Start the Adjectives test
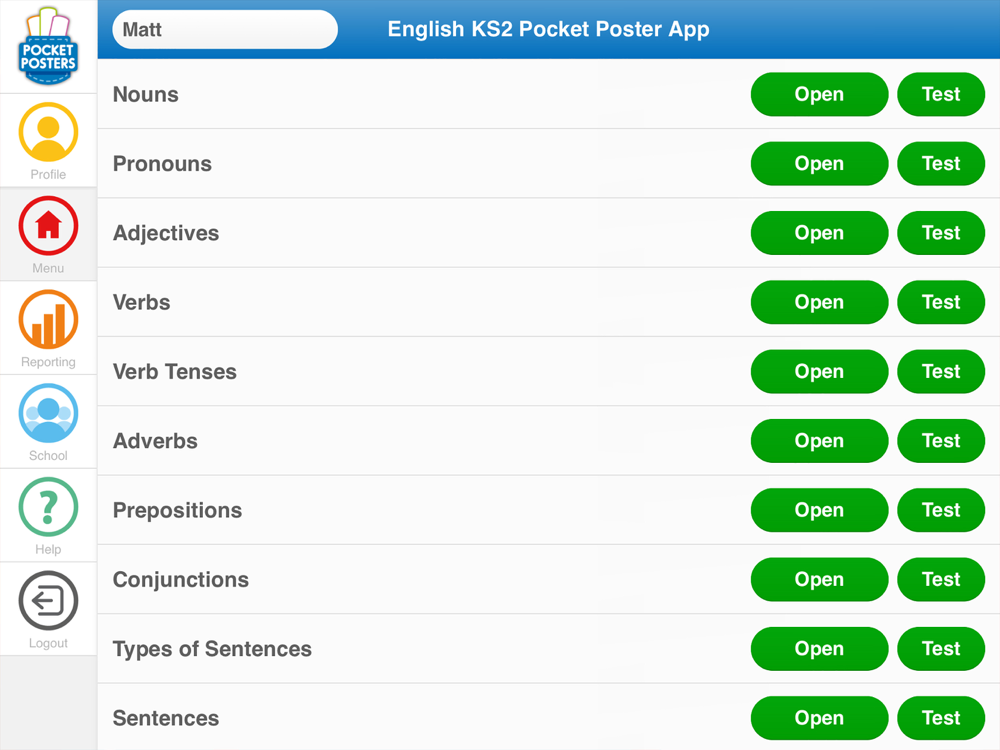 pyautogui.click(x=941, y=233)
